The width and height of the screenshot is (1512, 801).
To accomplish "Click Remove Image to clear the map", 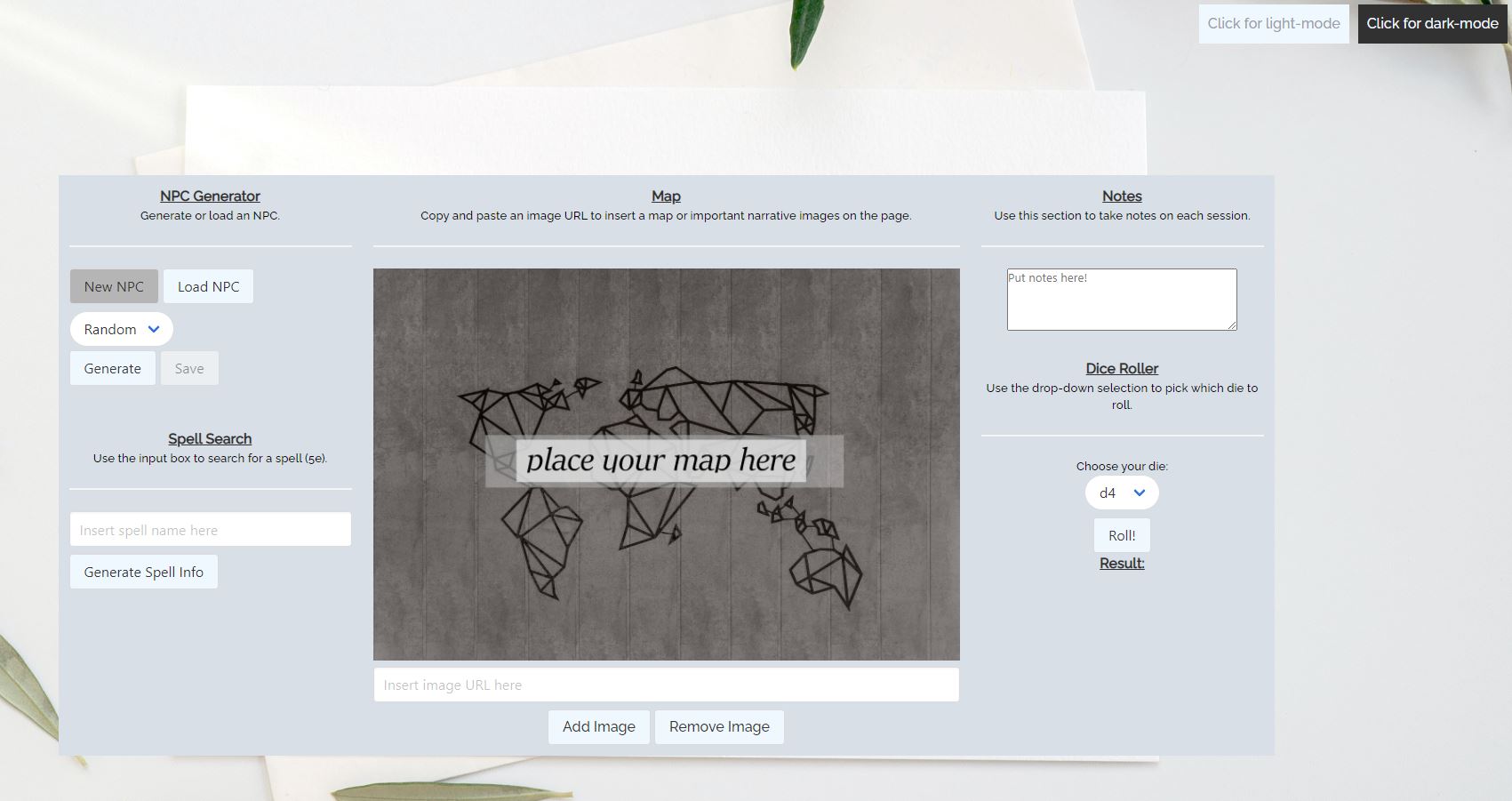I will [x=719, y=726].
